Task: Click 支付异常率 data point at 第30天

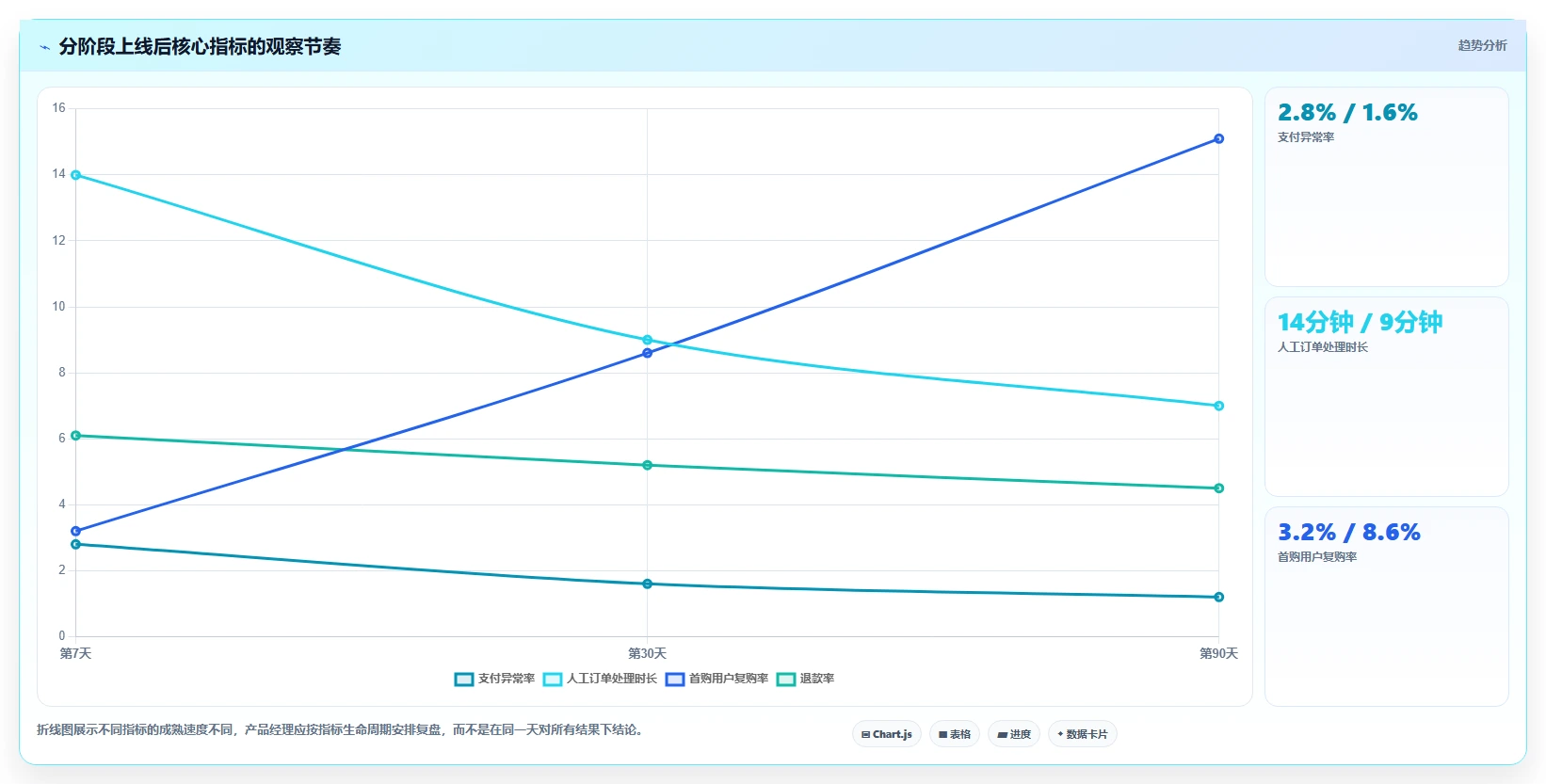Action: [x=647, y=584]
